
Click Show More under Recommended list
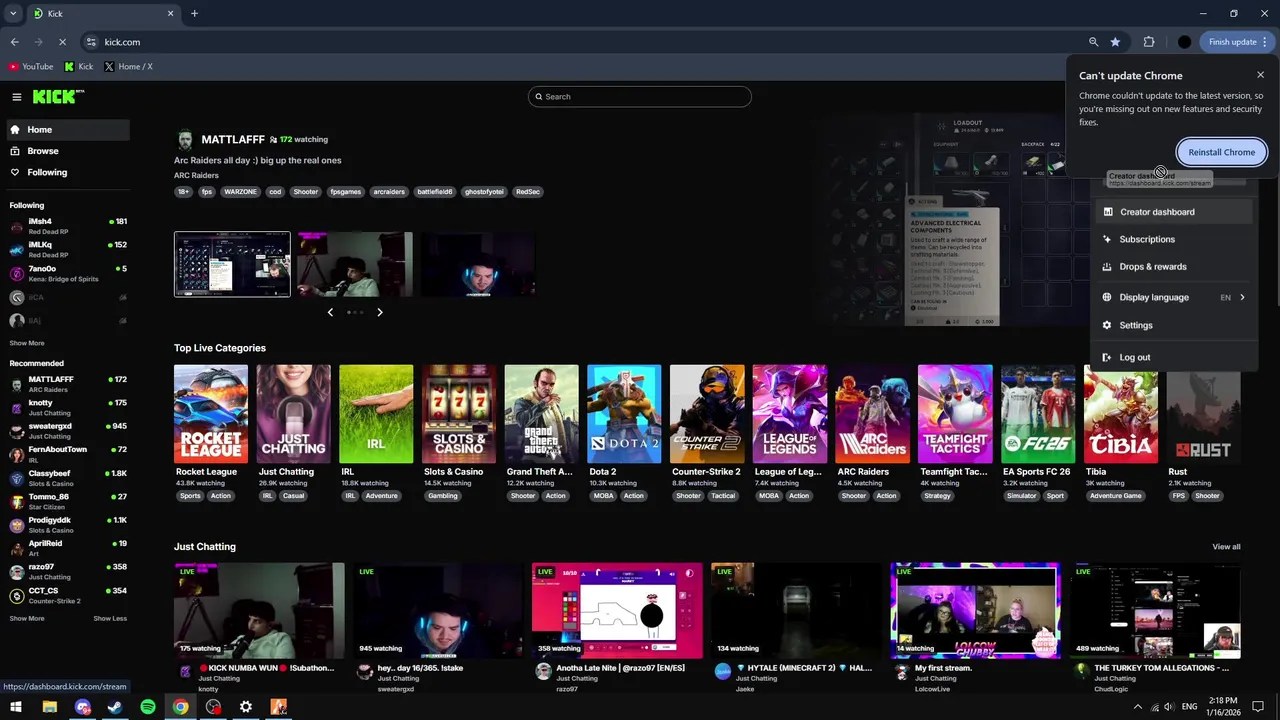click(27, 618)
